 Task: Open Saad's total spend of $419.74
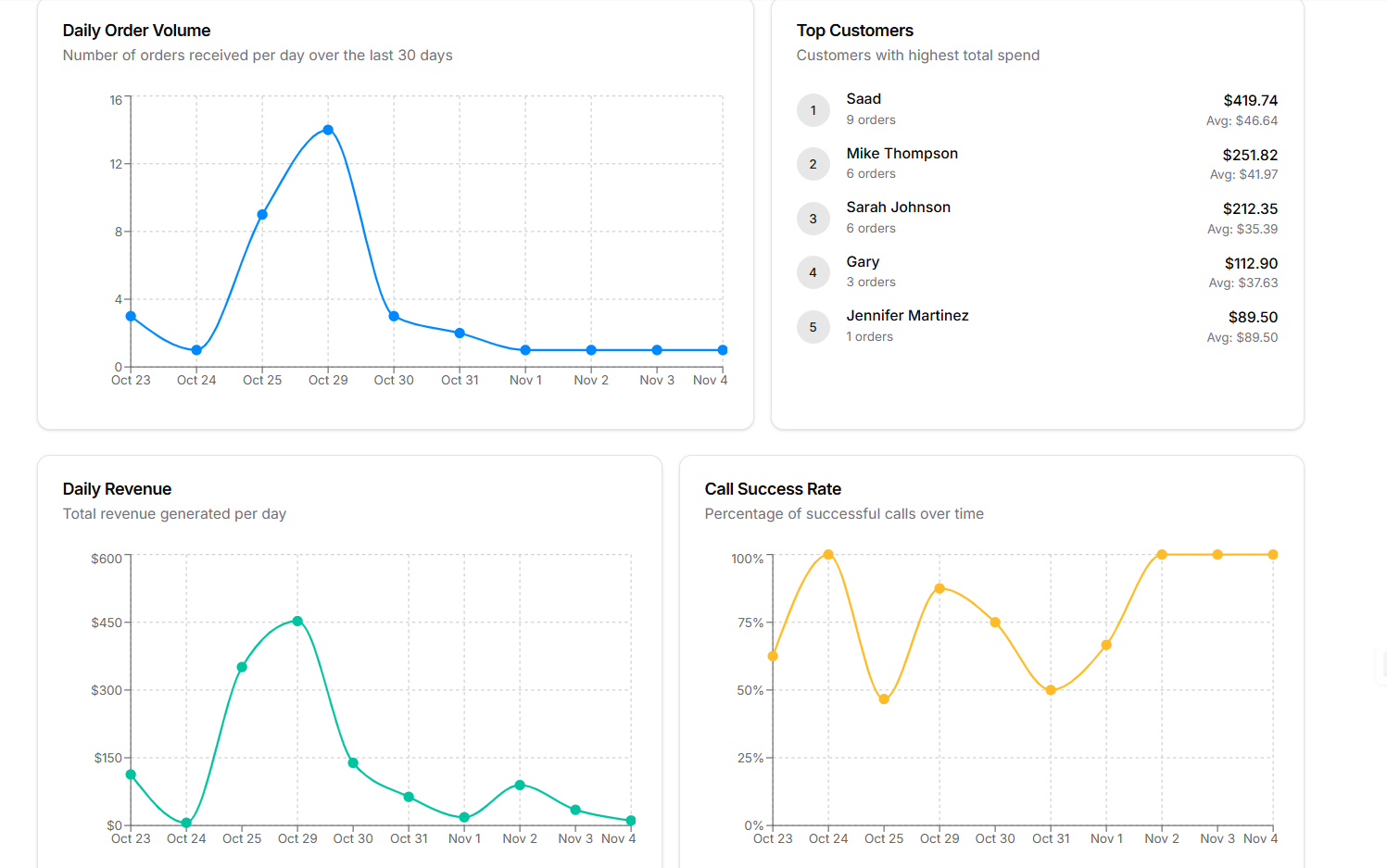click(1250, 100)
